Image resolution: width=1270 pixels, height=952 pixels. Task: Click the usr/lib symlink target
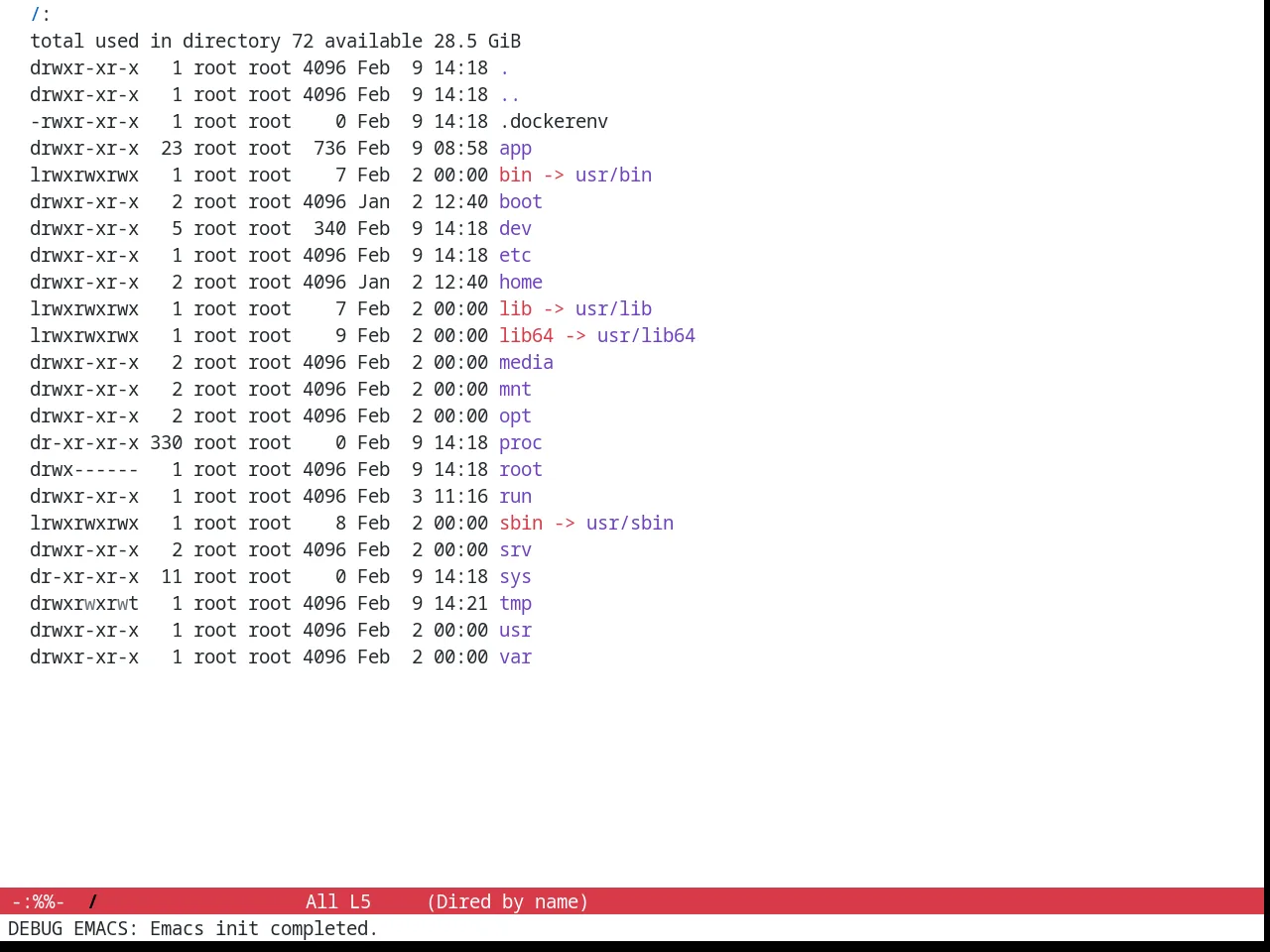click(x=613, y=309)
